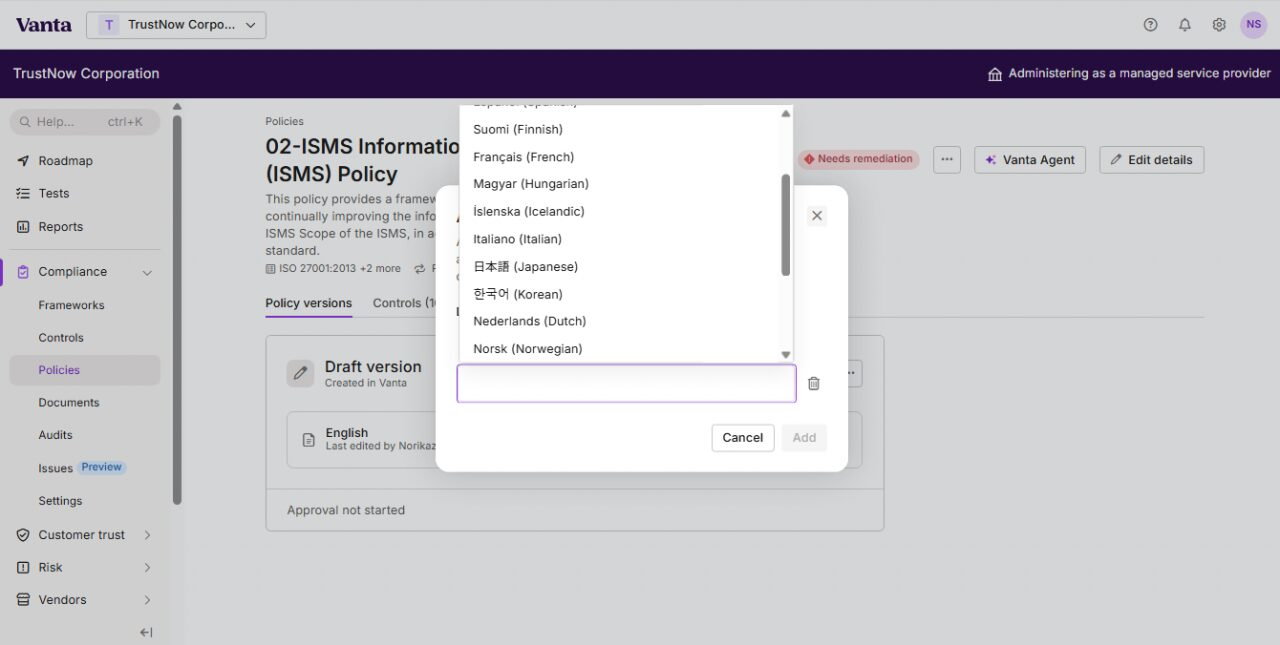This screenshot has width=1280, height=645.
Task: Click the sidebar scrollbar thumb
Action: coord(177,310)
